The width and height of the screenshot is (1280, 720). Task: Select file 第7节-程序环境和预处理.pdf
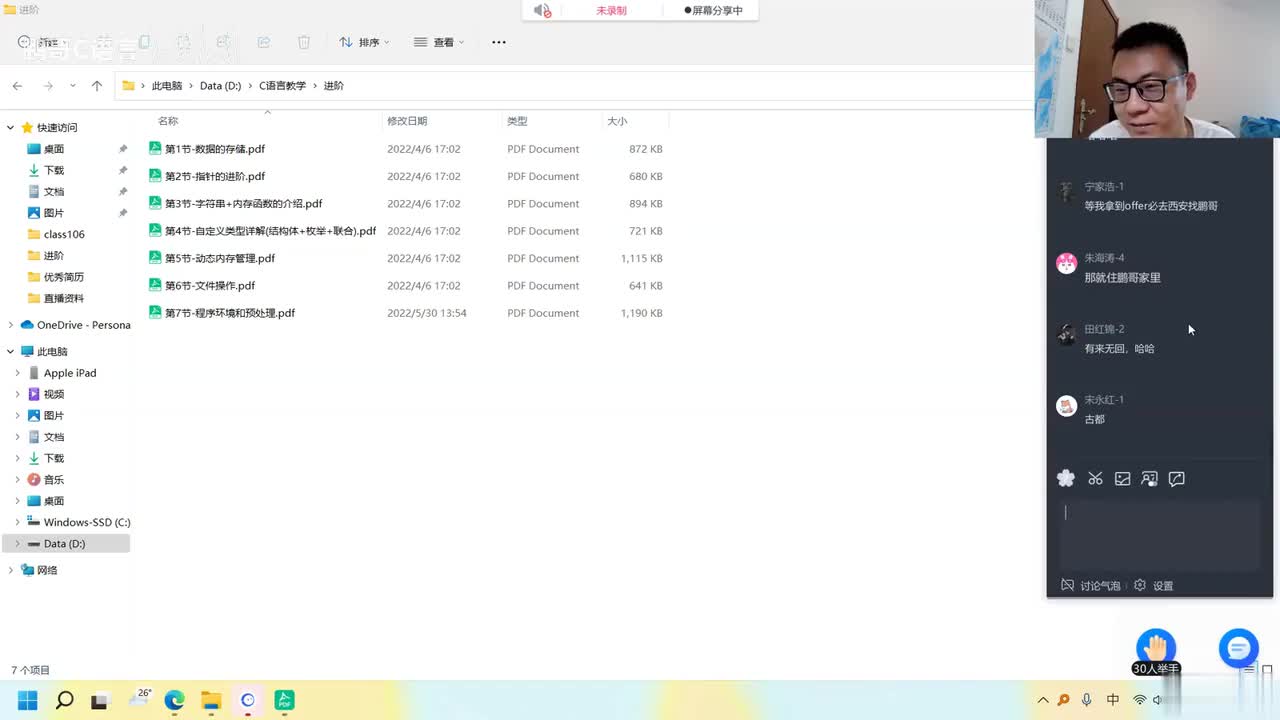(x=229, y=313)
